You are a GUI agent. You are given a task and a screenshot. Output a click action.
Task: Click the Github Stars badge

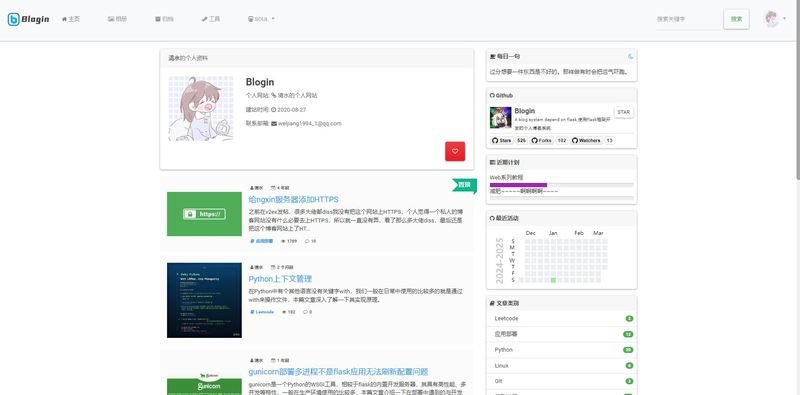click(x=502, y=140)
